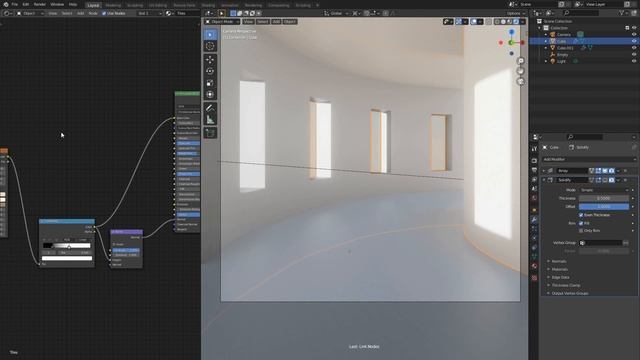Open the Edit menu
The width and height of the screenshot is (640, 360).
coord(26,4)
